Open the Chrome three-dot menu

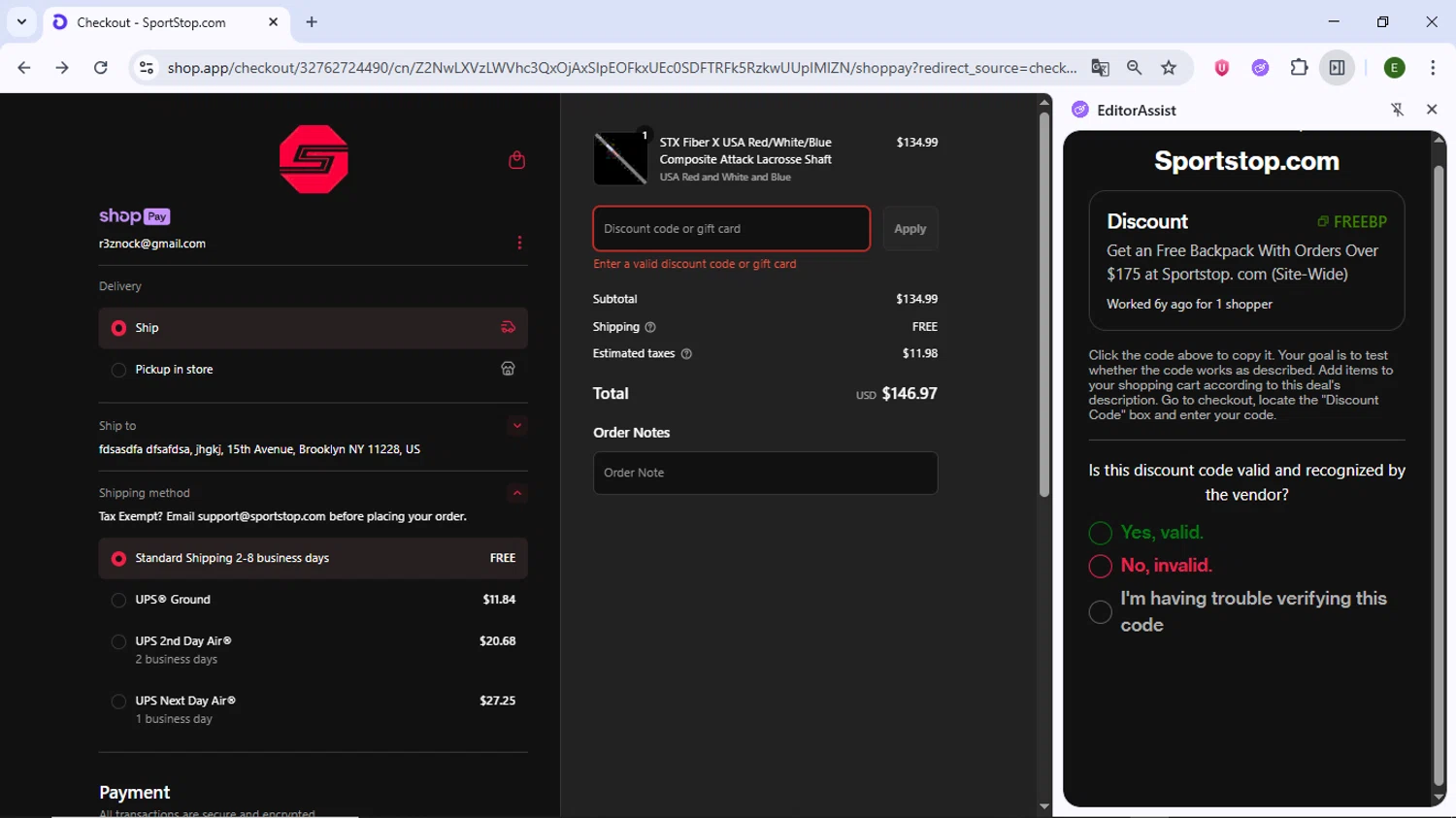pos(1433,67)
